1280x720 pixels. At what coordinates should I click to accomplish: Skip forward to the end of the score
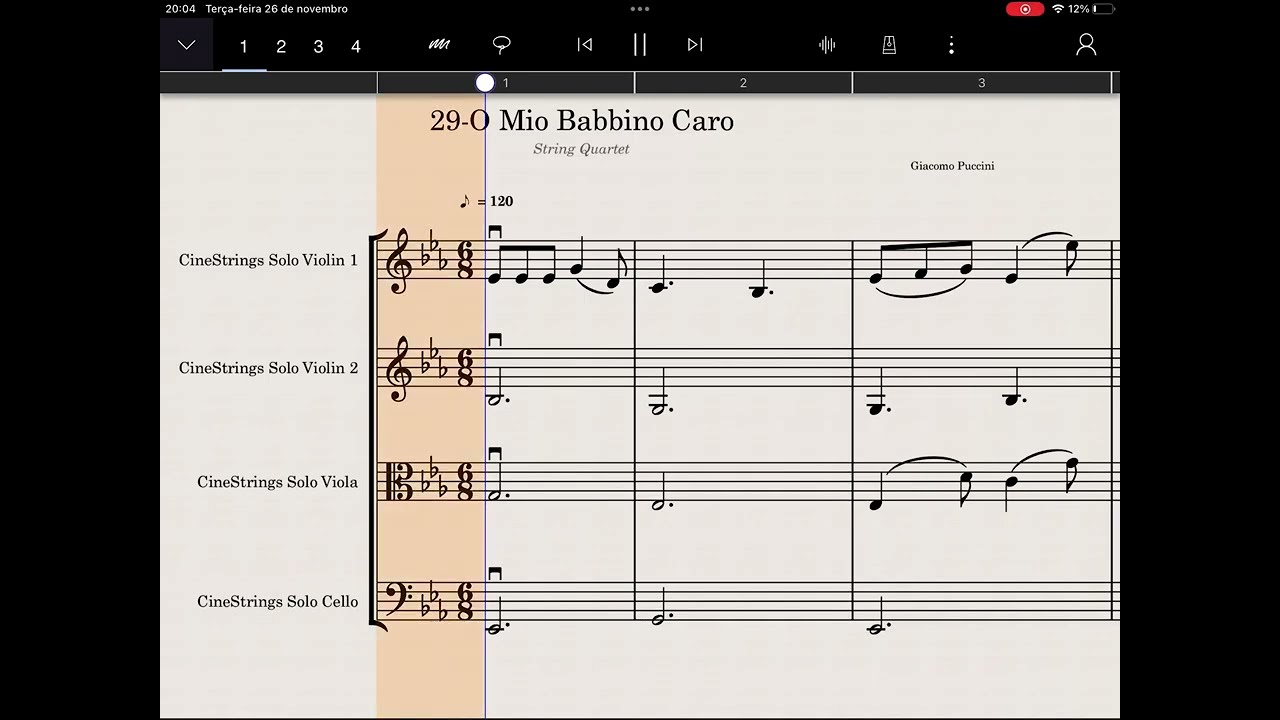coord(695,45)
